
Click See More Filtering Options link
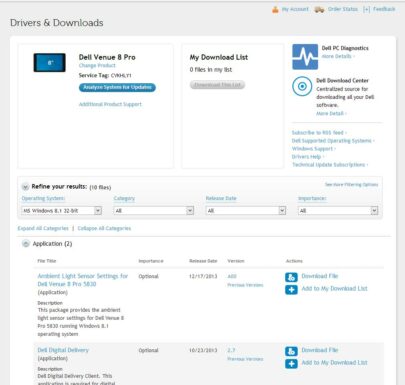pyautogui.click(x=352, y=185)
